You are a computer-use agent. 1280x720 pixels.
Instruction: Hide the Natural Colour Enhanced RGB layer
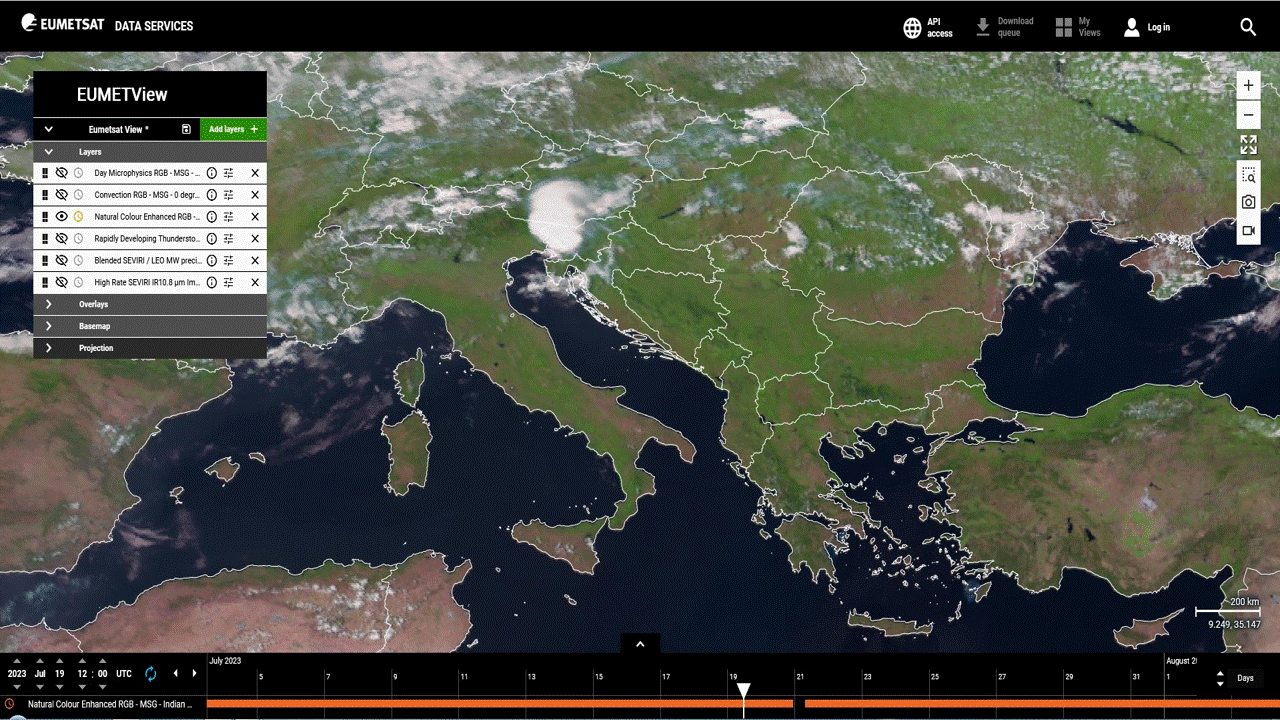pyautogui.click(x=61, y=217)
